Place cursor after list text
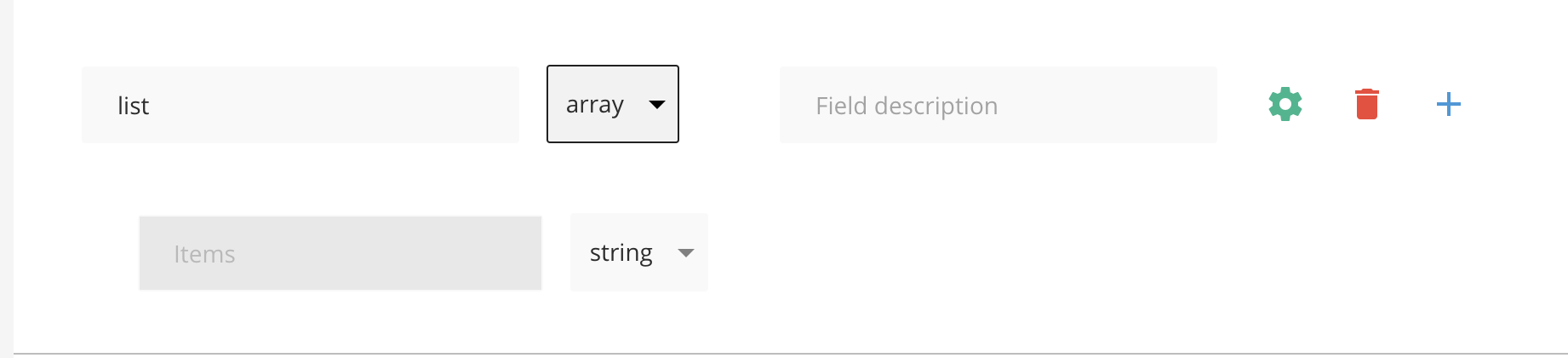Image resolution: width=1568 pixels, height=358 pixels. coord(151,106)
